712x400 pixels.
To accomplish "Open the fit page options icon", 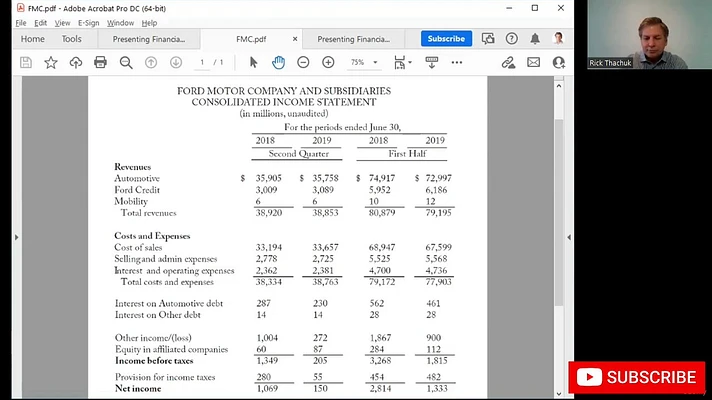I will [x=402, y=63].
